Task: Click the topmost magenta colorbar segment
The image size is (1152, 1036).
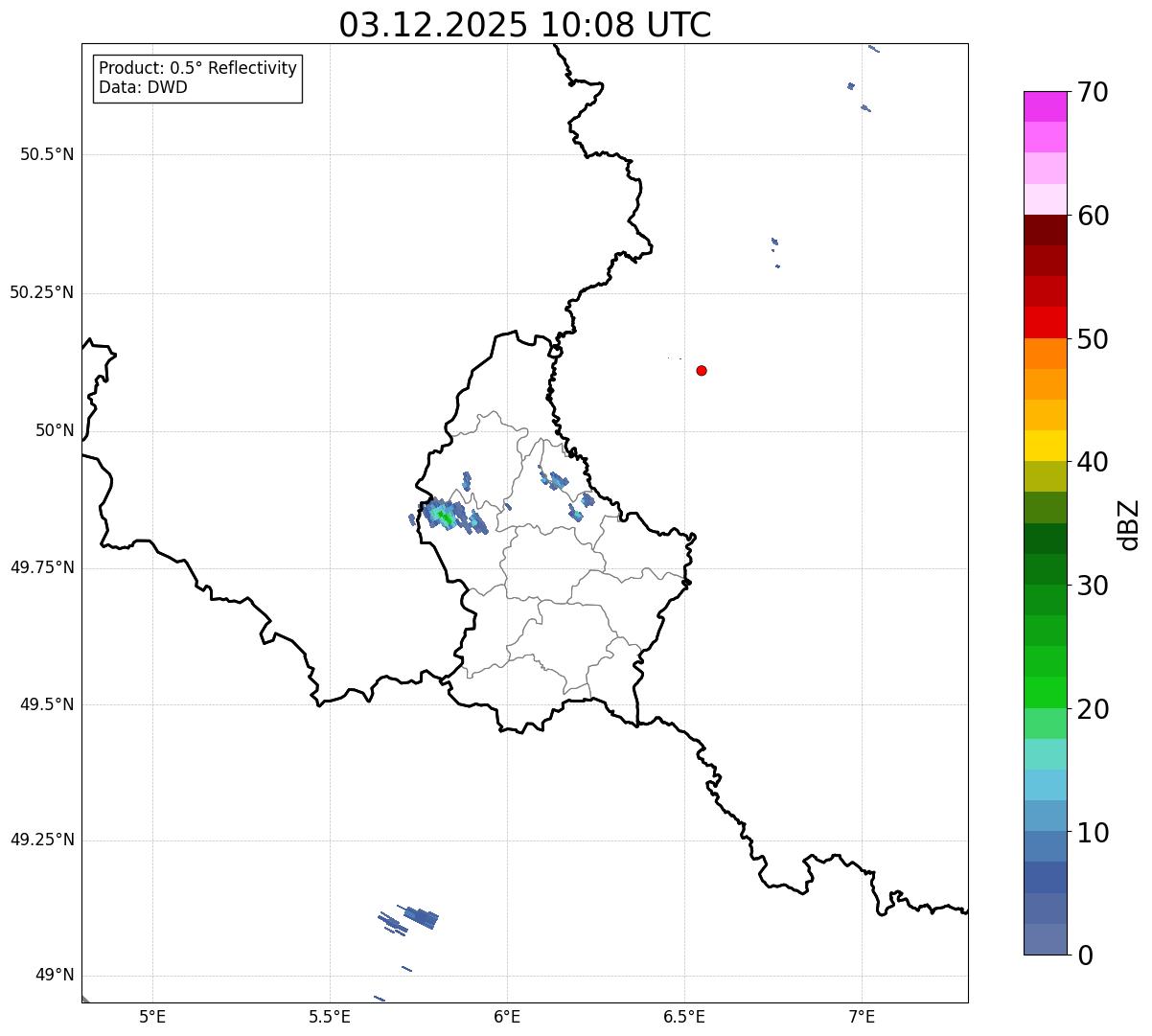Action: [x=1046, y=106]
